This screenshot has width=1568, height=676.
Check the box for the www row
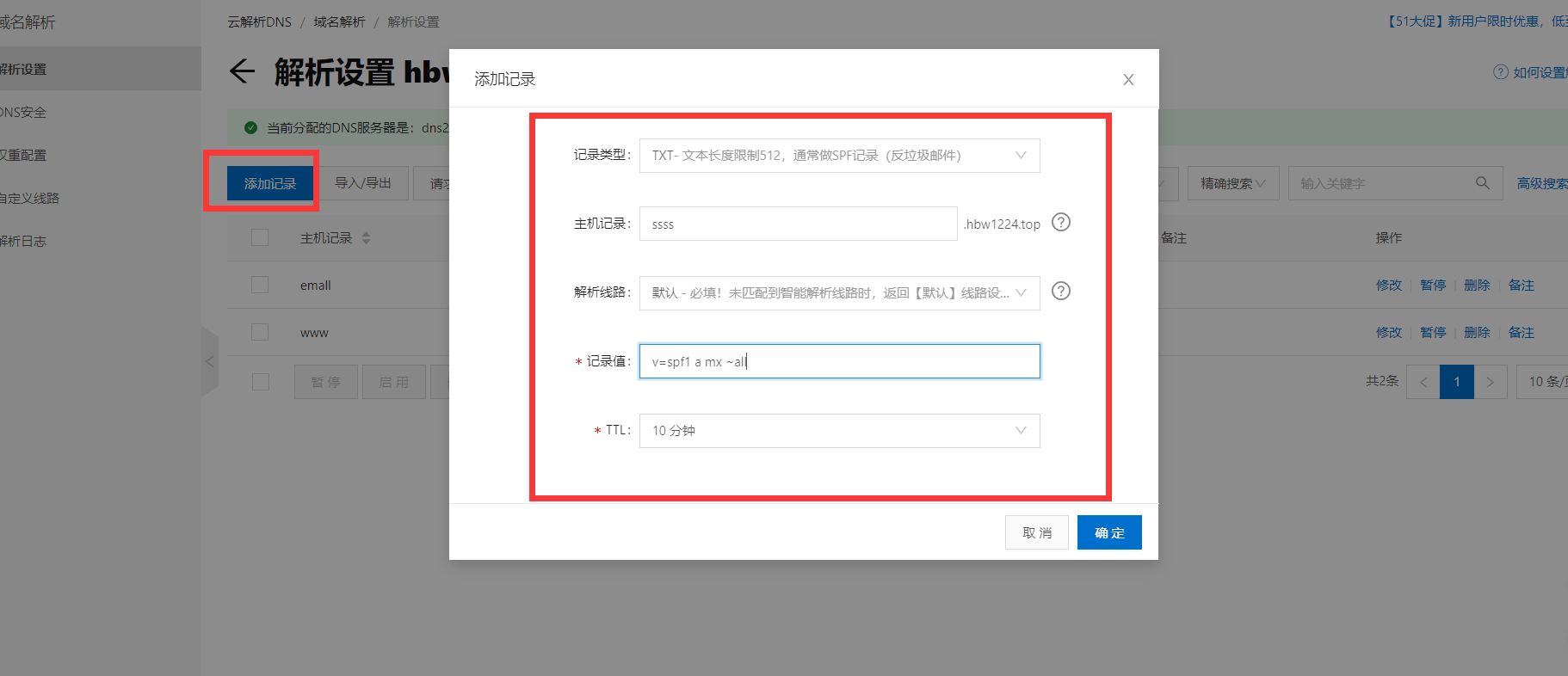[x=260, y=332]
